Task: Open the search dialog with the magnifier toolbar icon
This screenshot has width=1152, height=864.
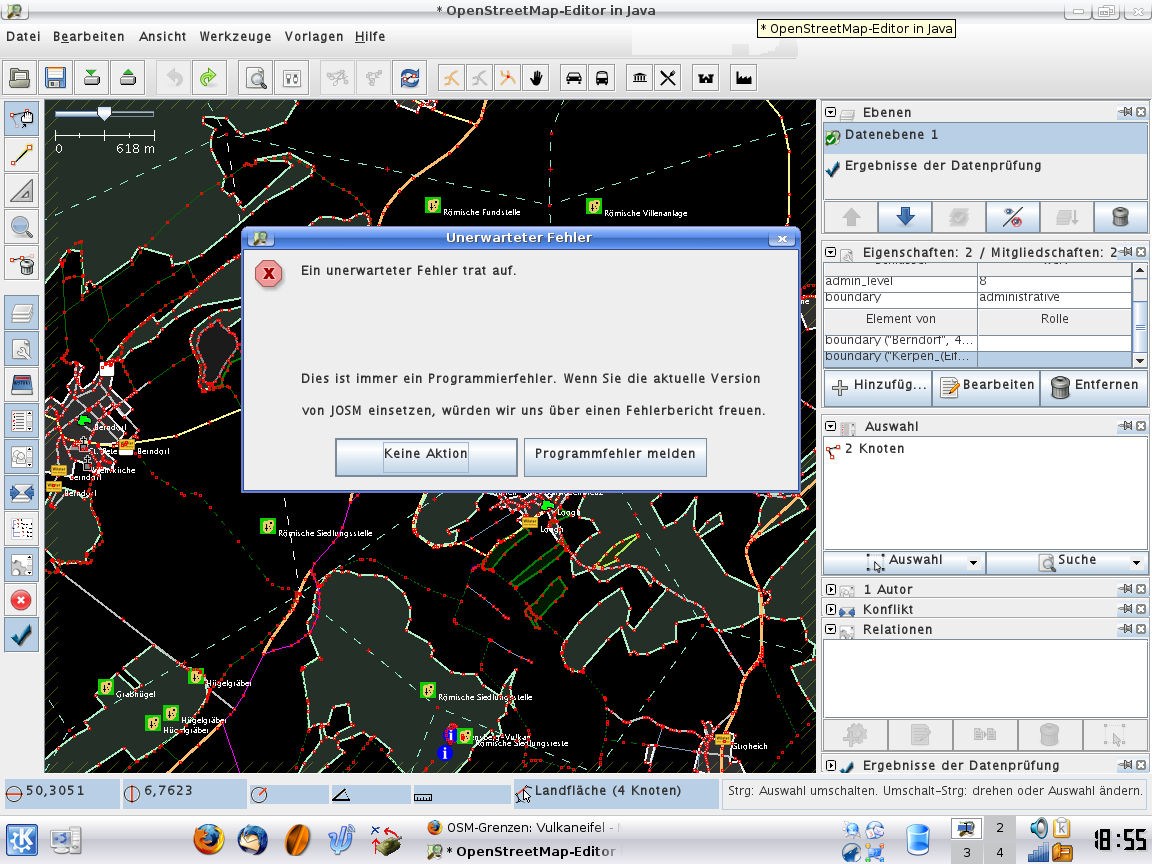Action: [256, 78]
